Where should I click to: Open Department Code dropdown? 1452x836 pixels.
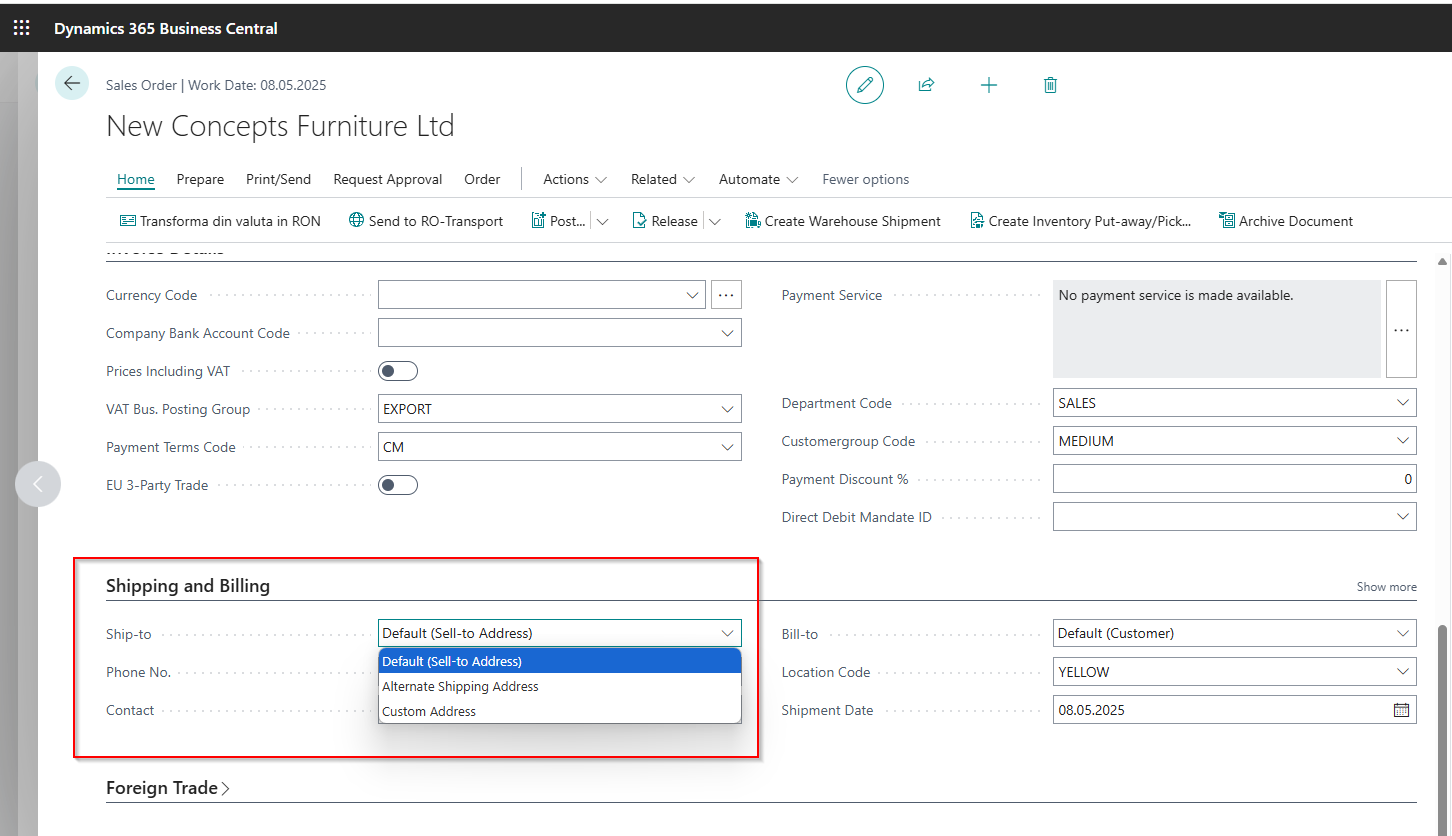click(1403, 403)
